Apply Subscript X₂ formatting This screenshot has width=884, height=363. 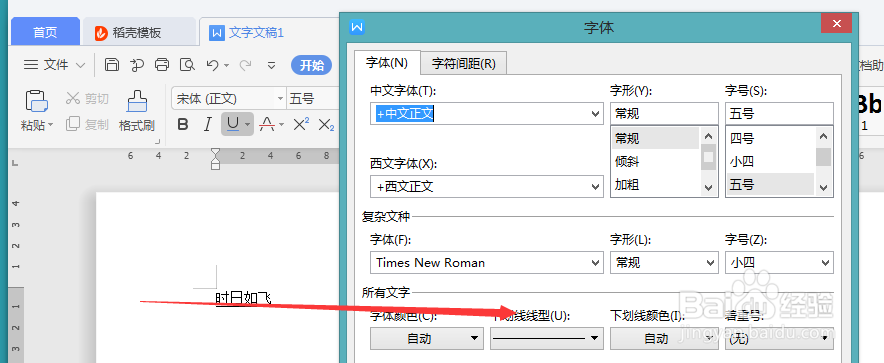pos(326,125)
